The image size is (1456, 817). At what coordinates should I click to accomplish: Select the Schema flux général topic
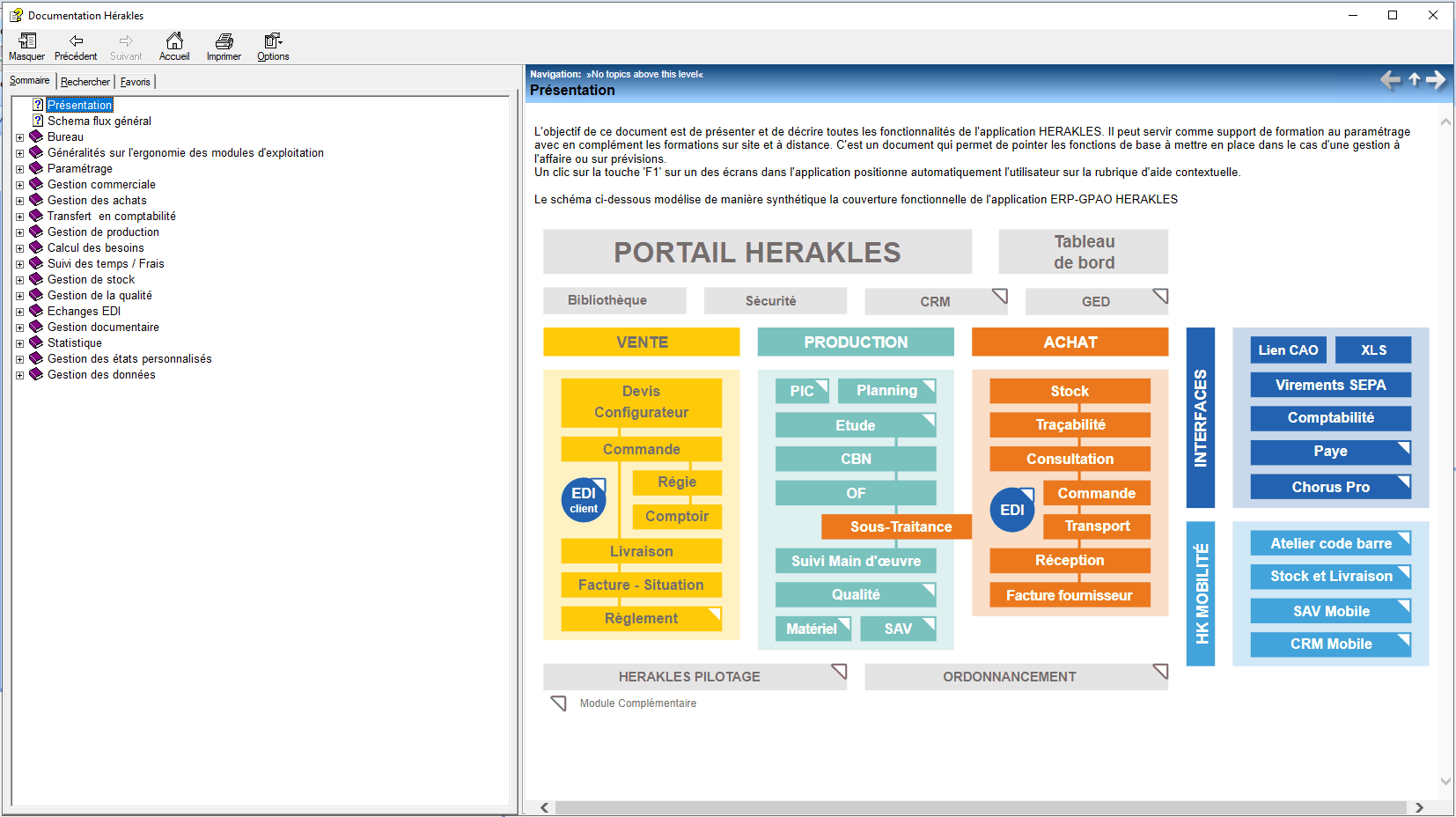[x=99, y=121]
